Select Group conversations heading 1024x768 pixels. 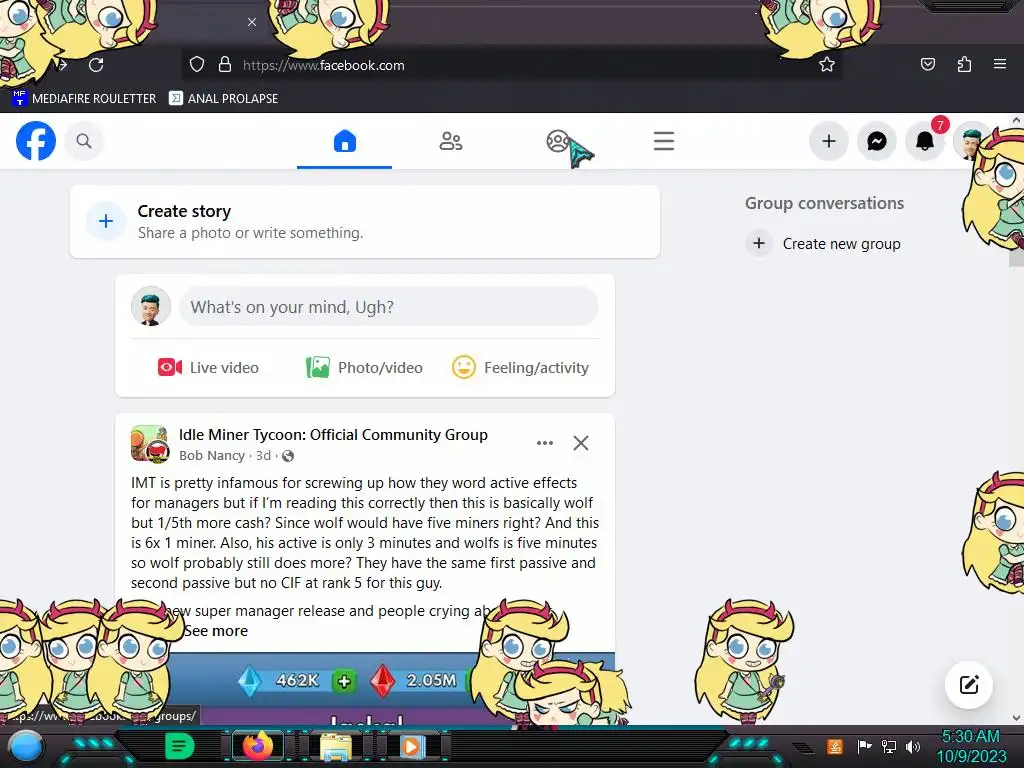[824, 203]
